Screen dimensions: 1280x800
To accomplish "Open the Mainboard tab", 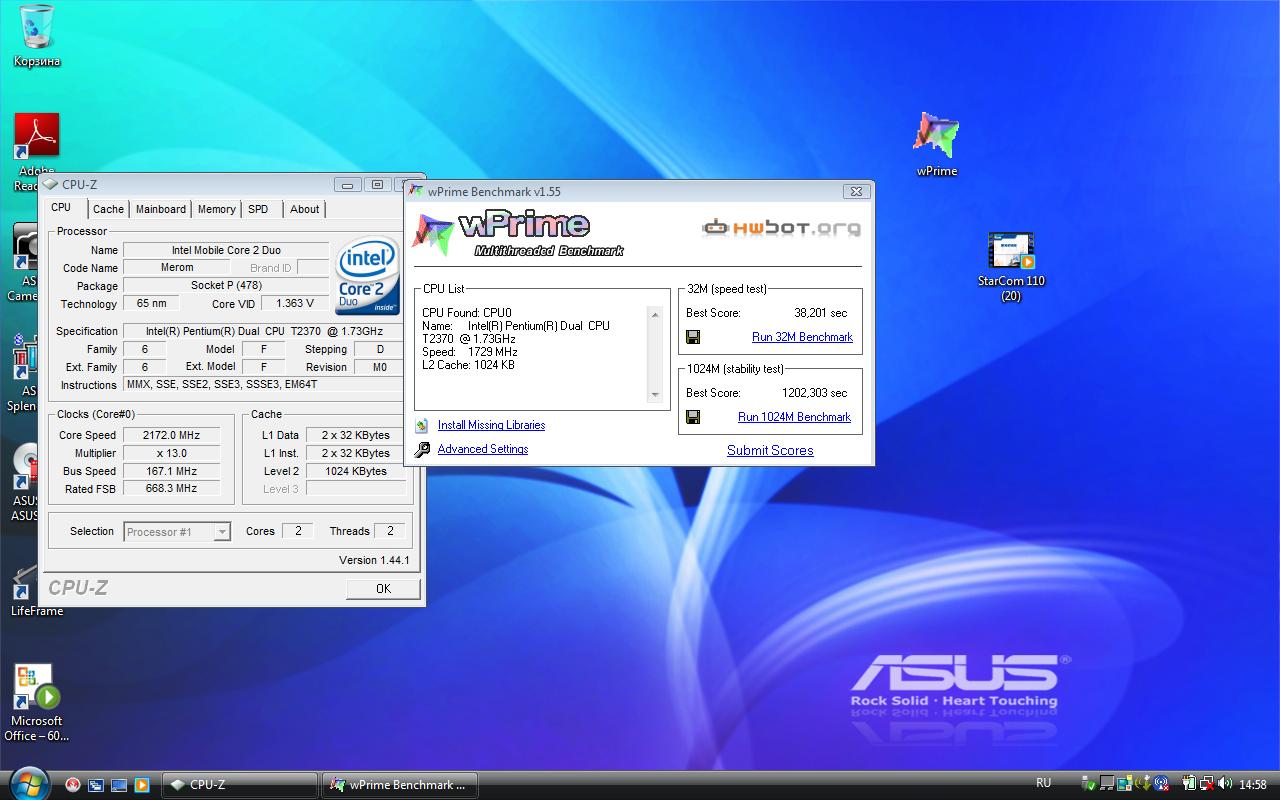I will [x=161, y=209].
